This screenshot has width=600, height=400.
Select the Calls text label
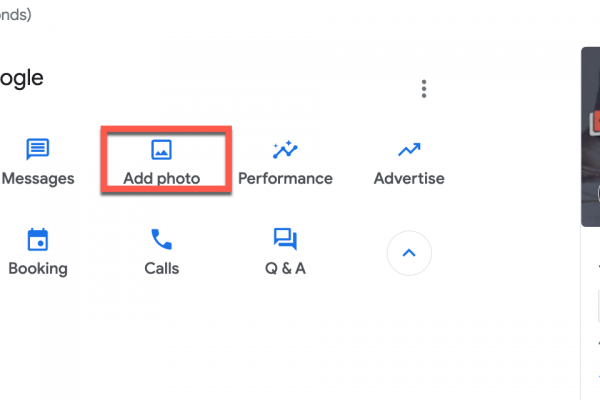point(161,268)
